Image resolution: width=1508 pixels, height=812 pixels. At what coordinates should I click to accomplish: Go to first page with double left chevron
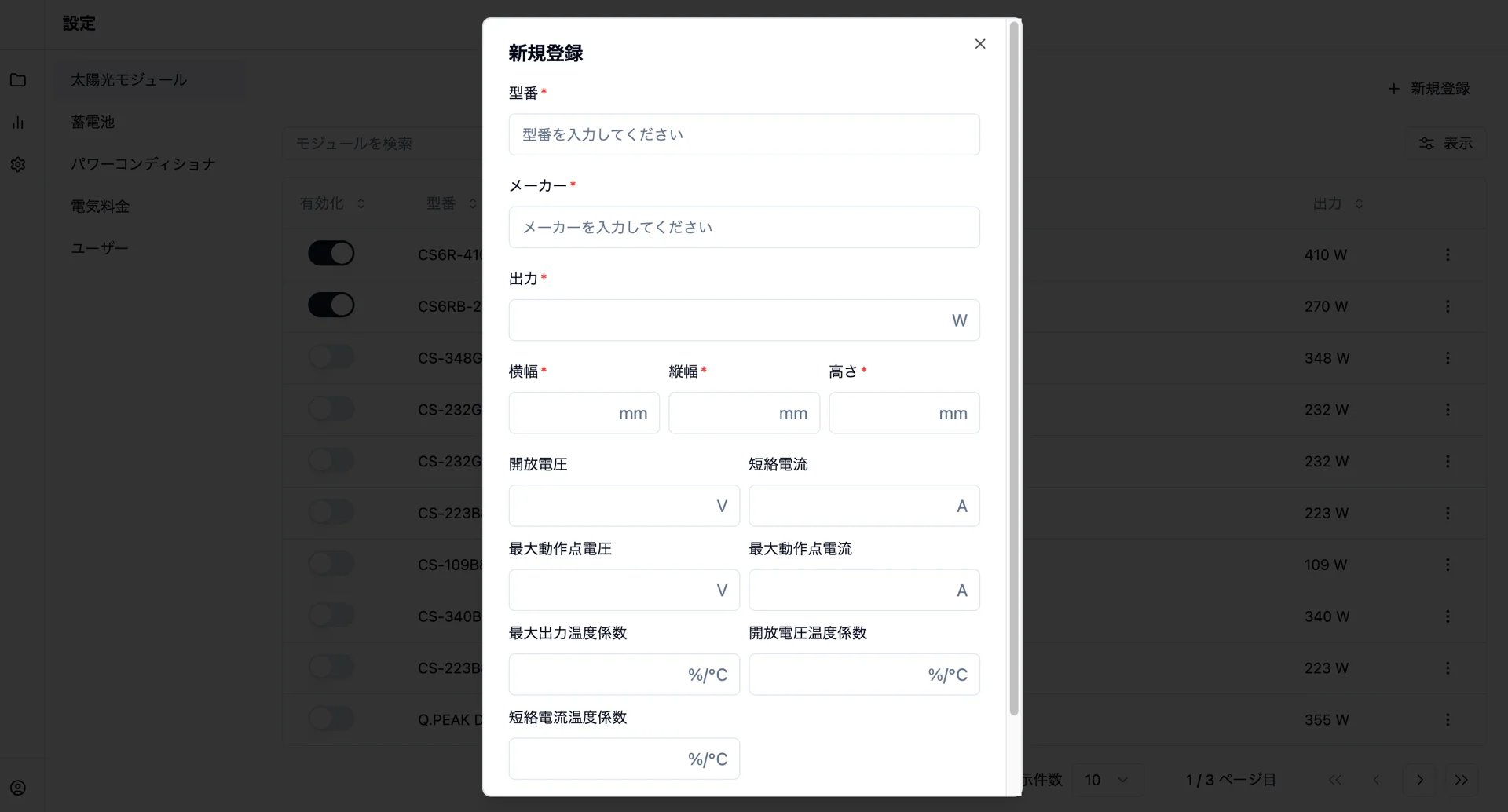click(x=1335, y=780)
